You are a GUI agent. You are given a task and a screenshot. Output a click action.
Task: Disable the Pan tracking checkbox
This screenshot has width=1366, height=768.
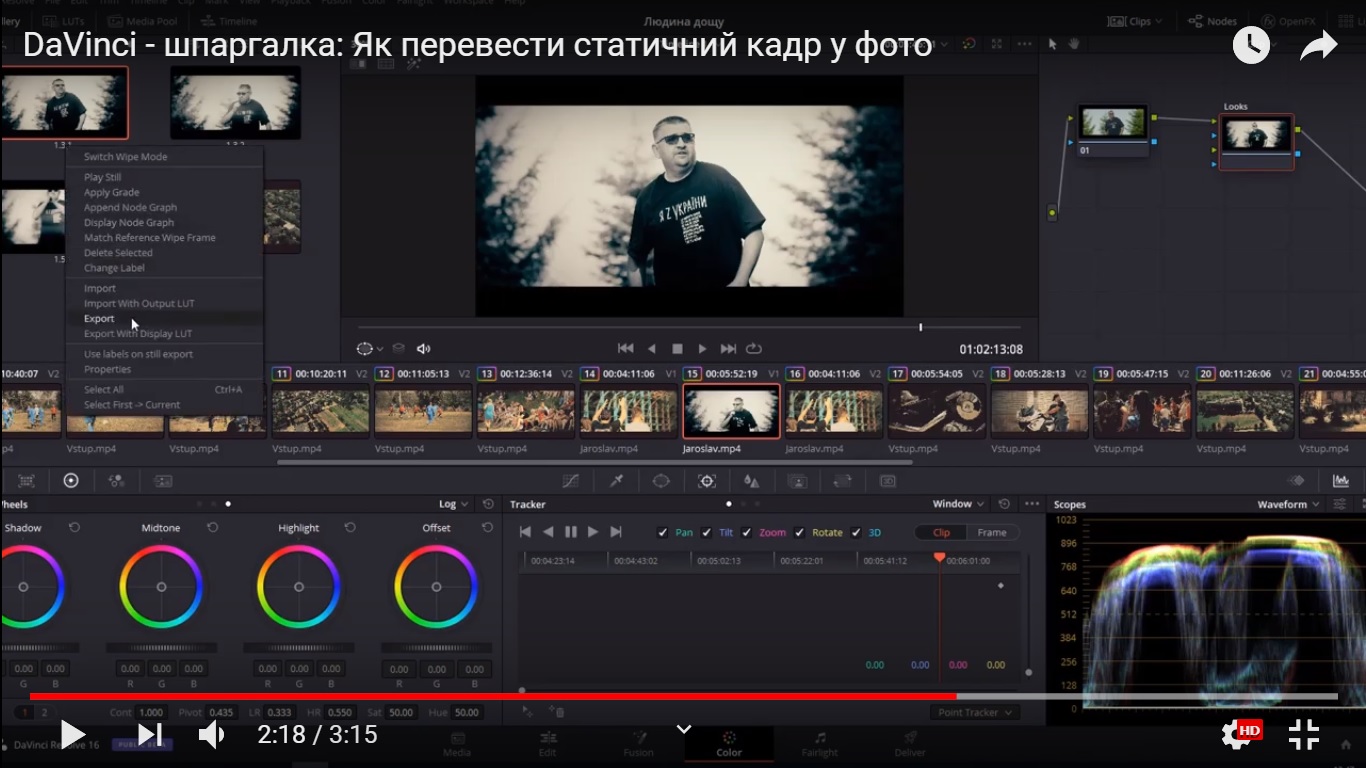point(664,532)
